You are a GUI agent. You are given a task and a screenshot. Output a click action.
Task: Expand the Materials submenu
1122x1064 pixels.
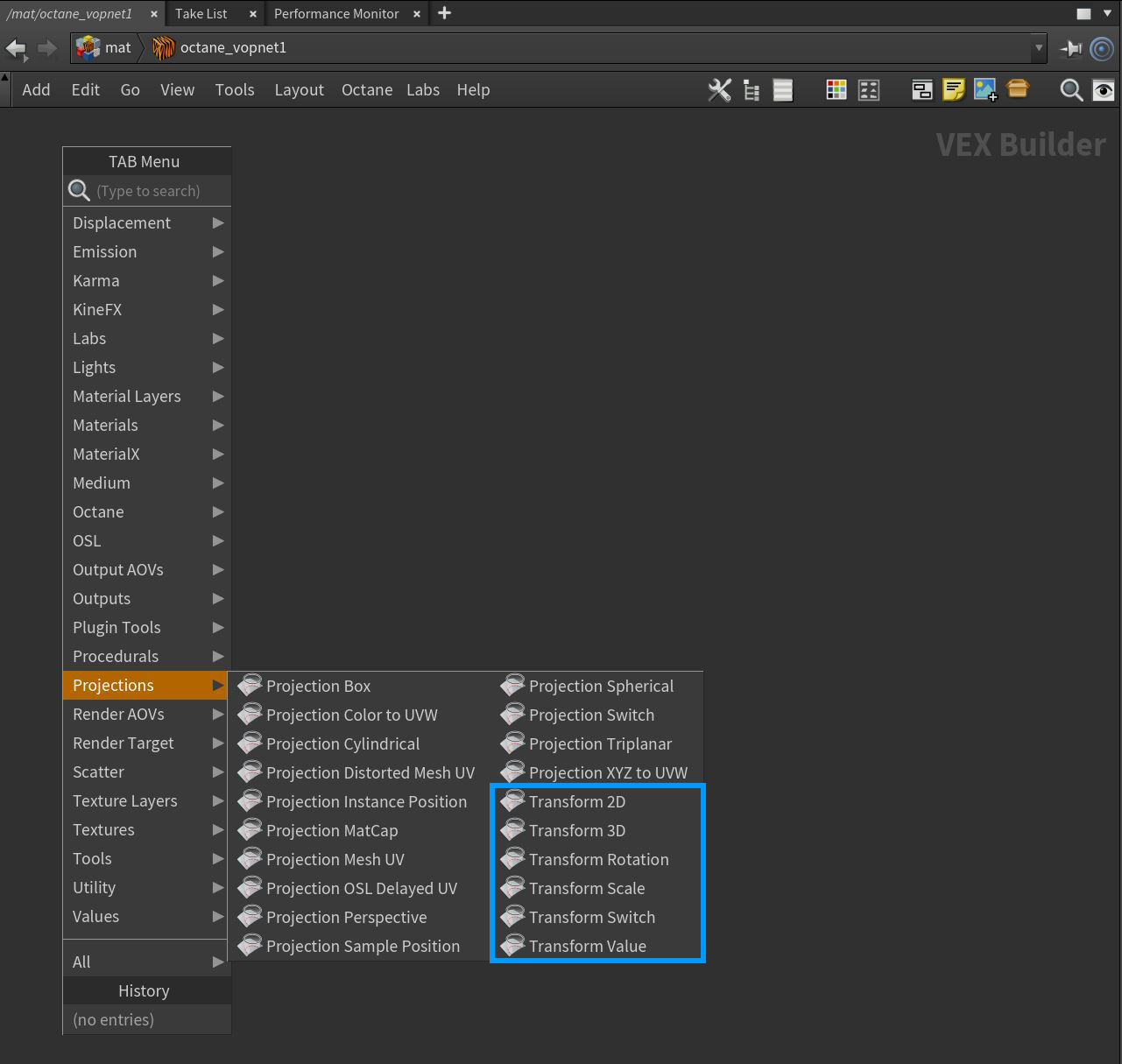pyautogui.click(x=146, y=425)
